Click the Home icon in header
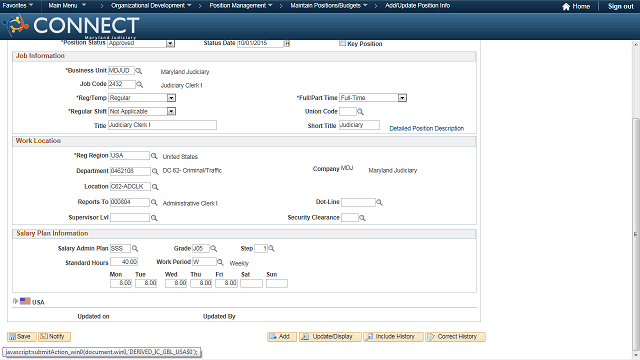This screenshot has height=360, width=640. pos(566,7)
